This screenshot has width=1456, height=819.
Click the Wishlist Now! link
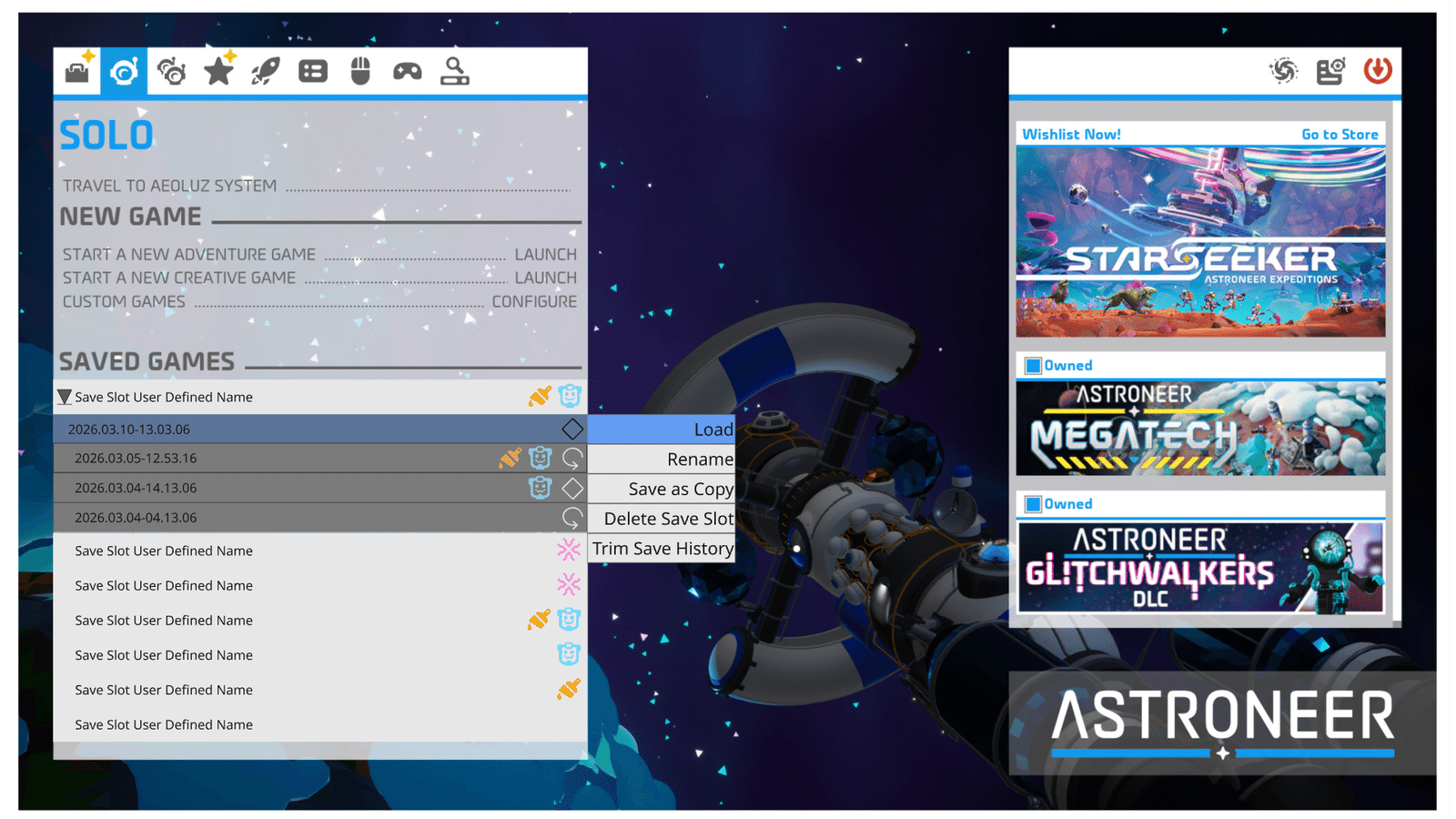(1071, 134)
